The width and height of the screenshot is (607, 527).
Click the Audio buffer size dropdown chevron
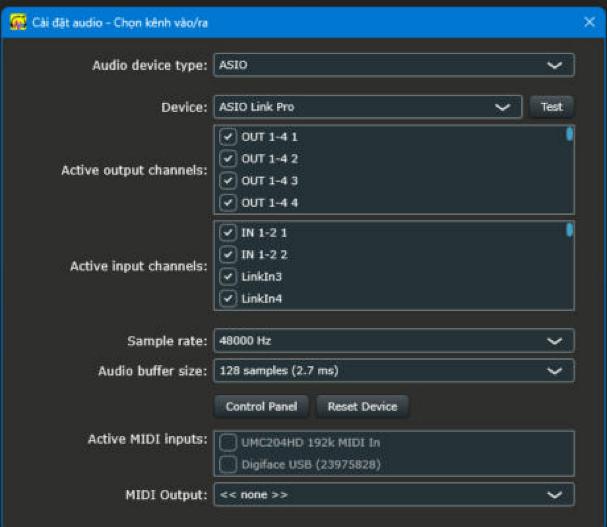pyautogui.click(x=554, y=371)
